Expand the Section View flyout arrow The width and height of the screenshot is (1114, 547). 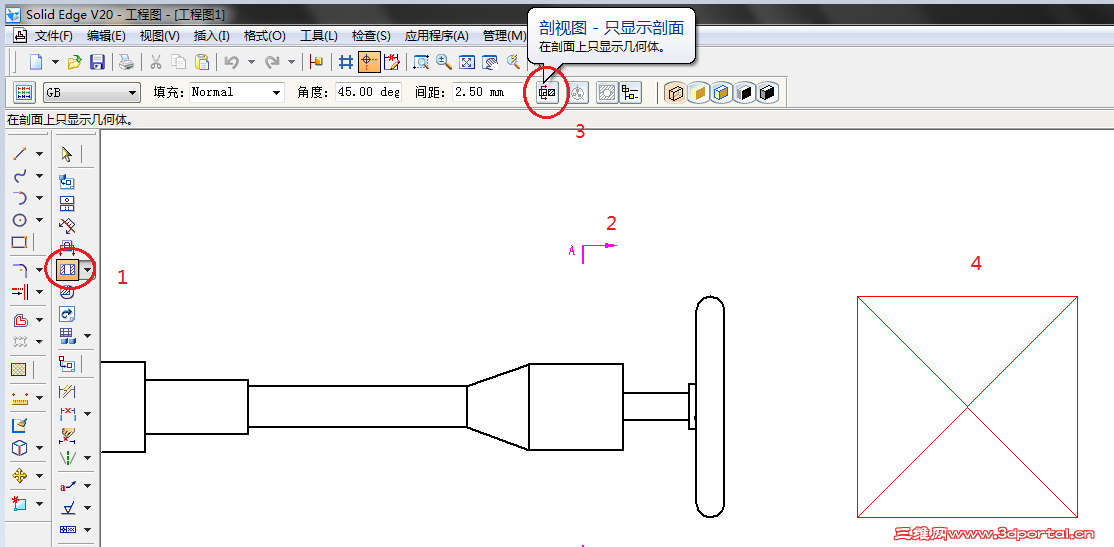coord(87,270)
